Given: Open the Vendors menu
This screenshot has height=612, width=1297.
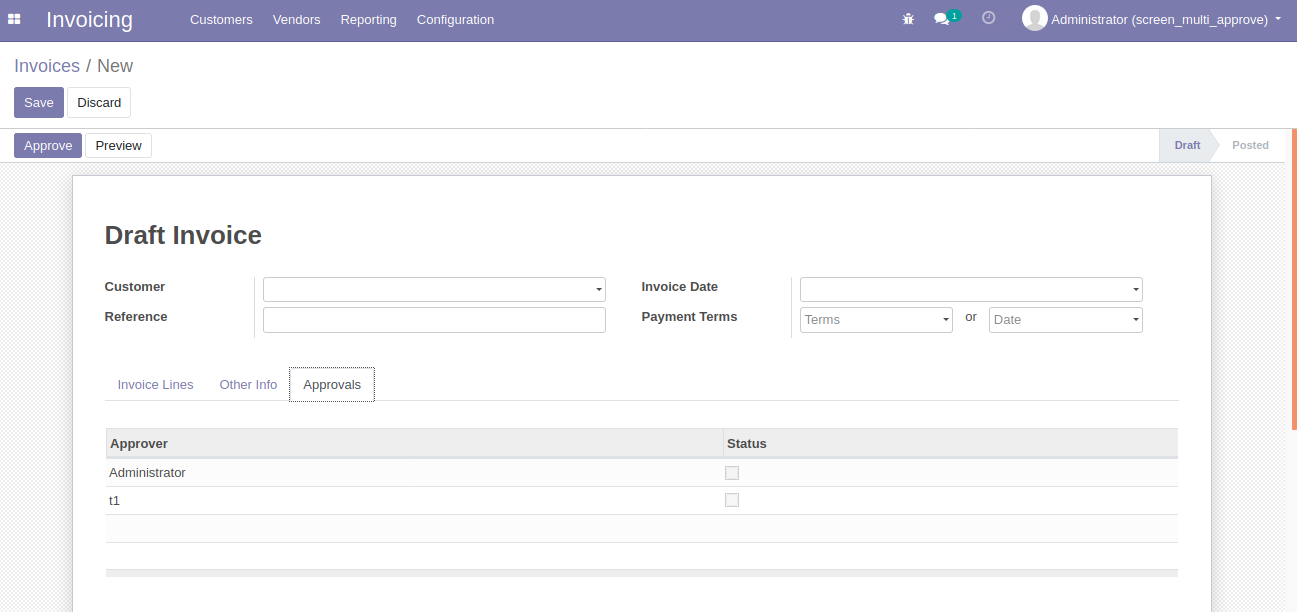Looking at the screenshot, I should (x=296, y=19).
